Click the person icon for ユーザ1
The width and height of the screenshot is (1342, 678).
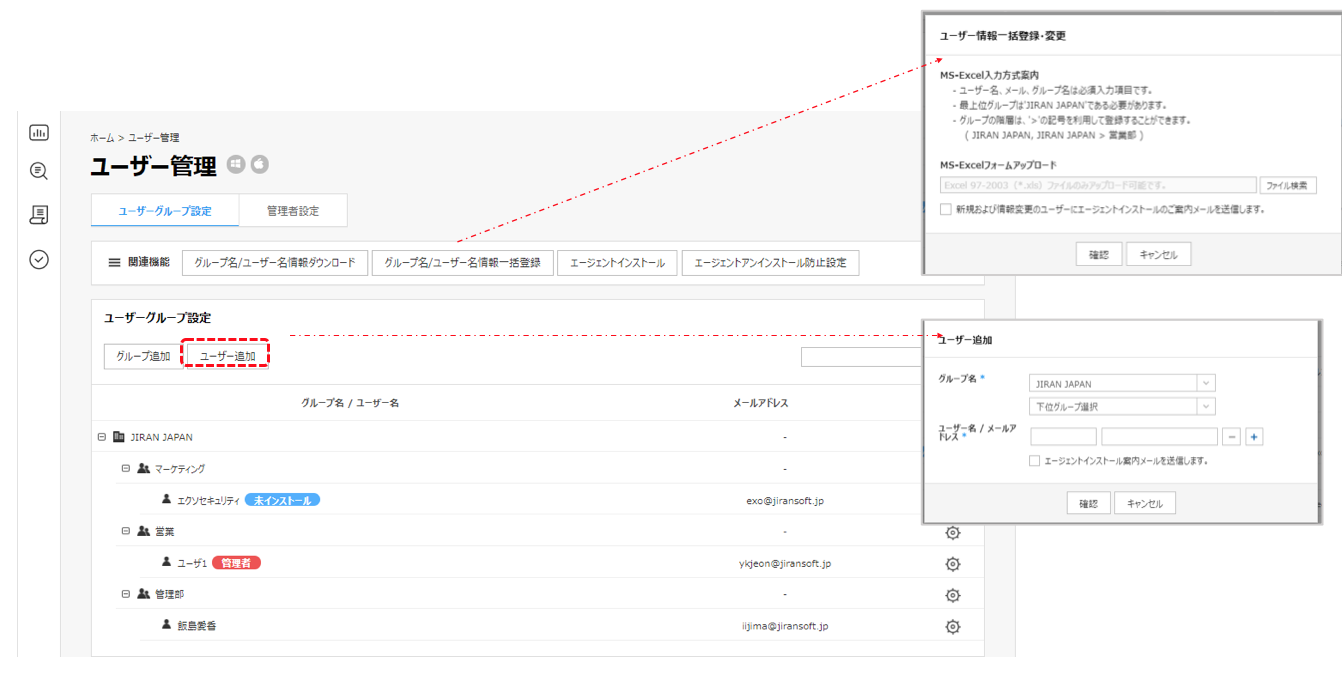click(167, 562)
